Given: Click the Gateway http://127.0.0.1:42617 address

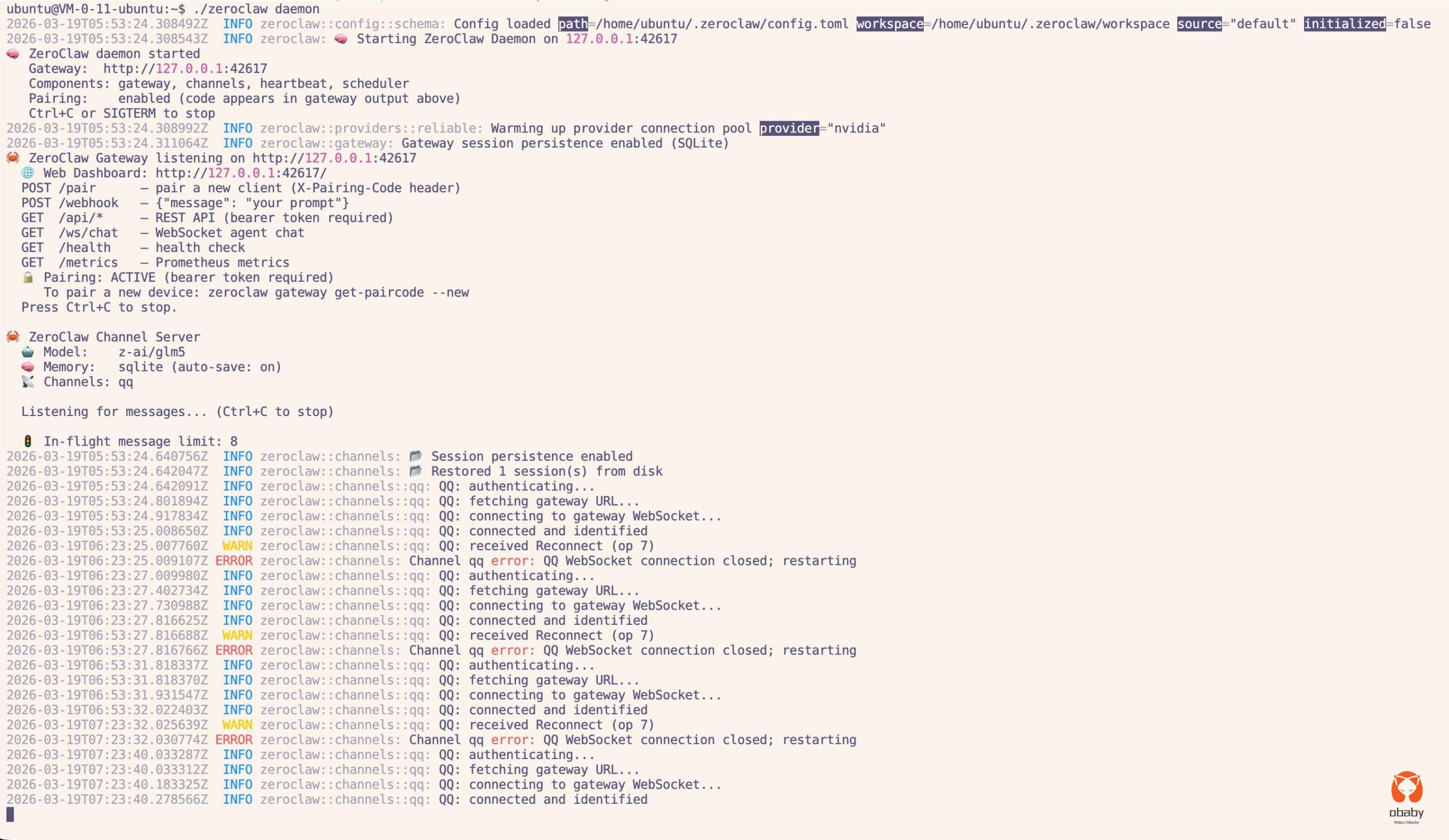Looking at the screenshot, I should pyautogui.click(x=185, y=69).
